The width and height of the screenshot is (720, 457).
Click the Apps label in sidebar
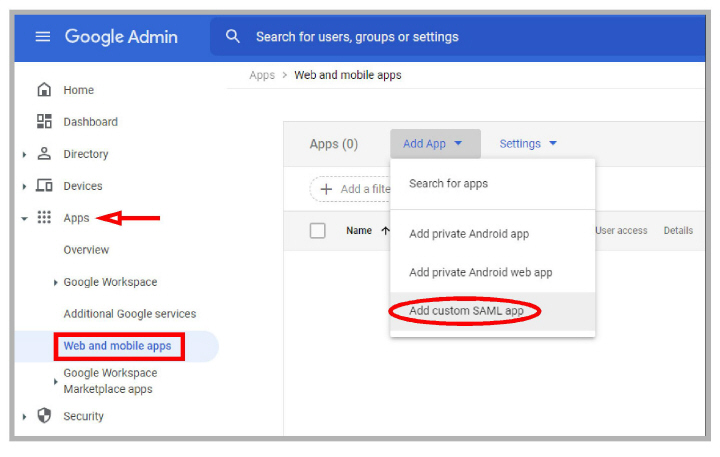pyautogui.click(x=76, y=218)
